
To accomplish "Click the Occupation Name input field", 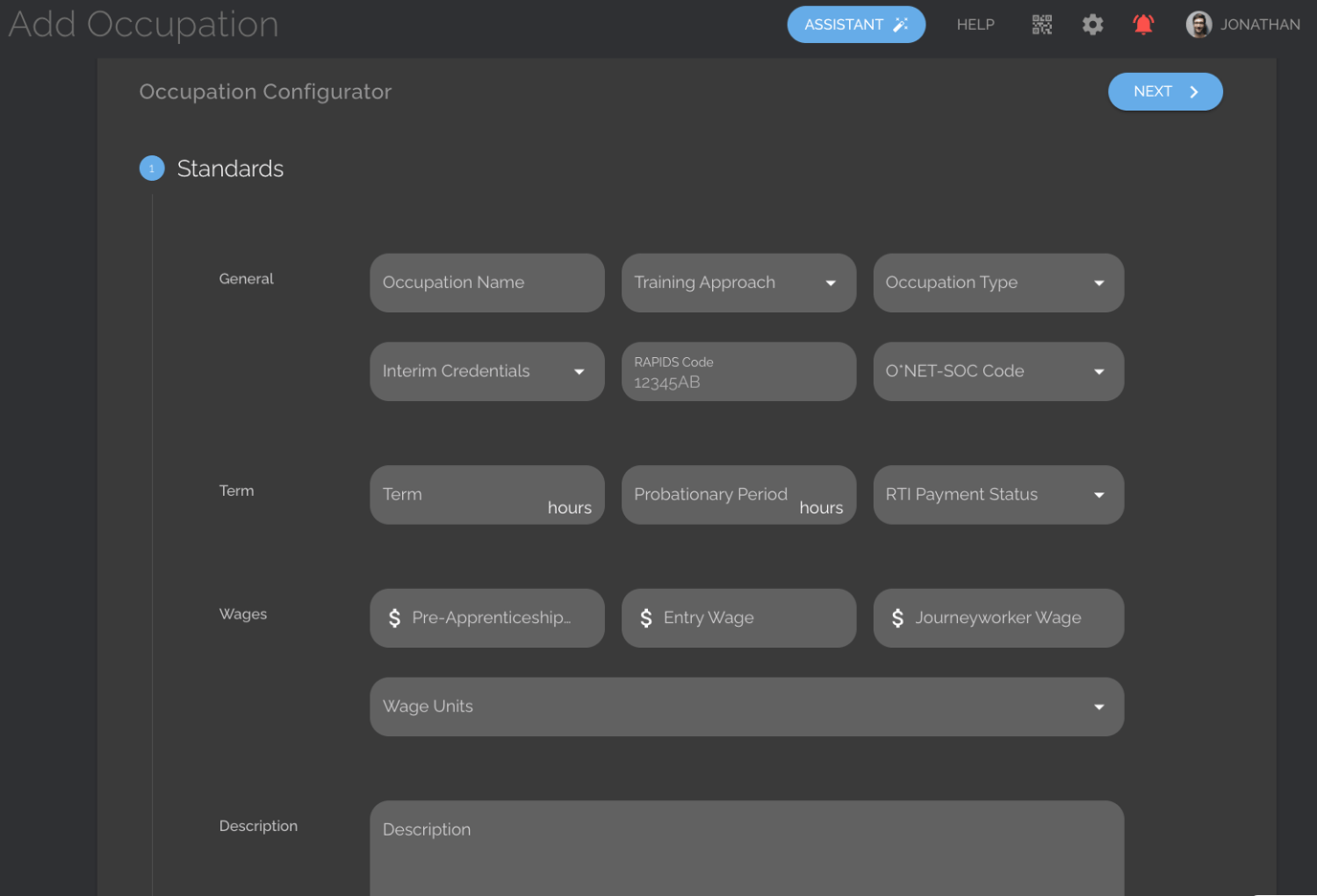I will pos(486,282).
